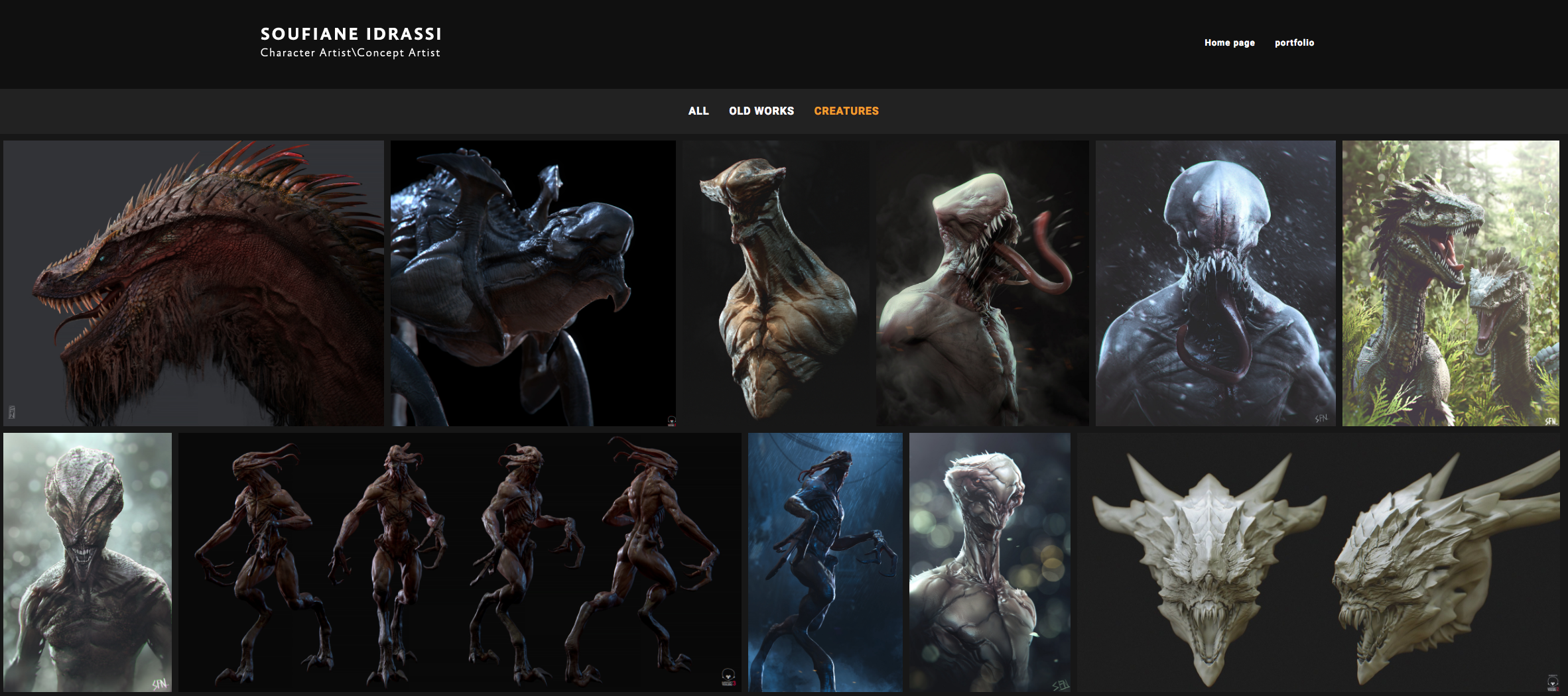This screenshot has height=696, width=1568.
Task: Open the dark armored beast render thumbnail
Action: click(533, 283)
